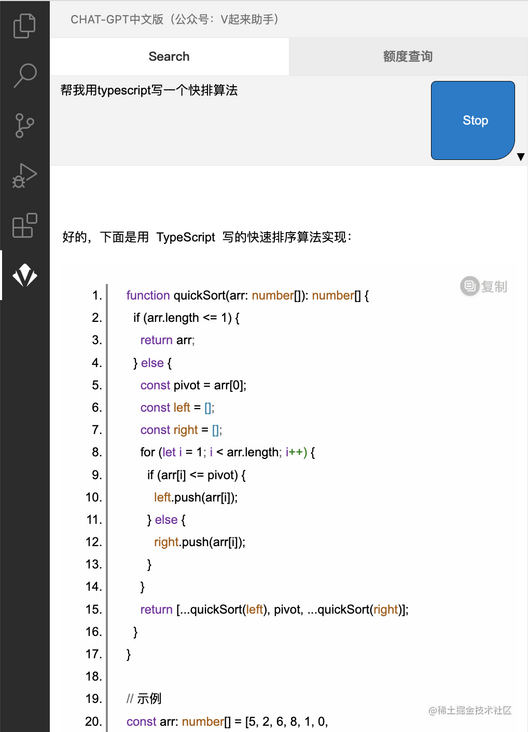Viewport: 528px width, 732px height.
Task: Click code line 9 if arr[i] <= pivot
Action: [197, 475]
